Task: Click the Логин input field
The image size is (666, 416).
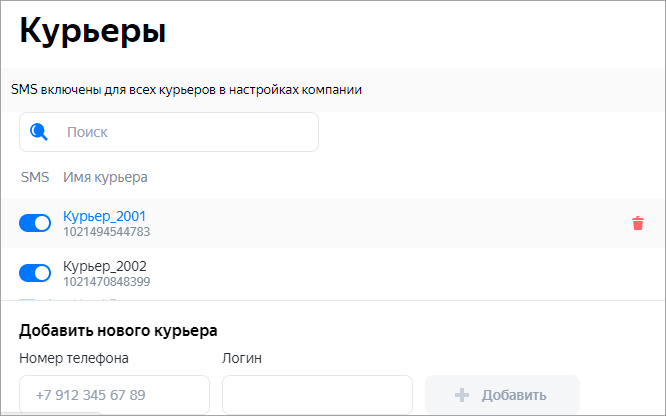Action: pyautogui.click(x=317, y=395)
